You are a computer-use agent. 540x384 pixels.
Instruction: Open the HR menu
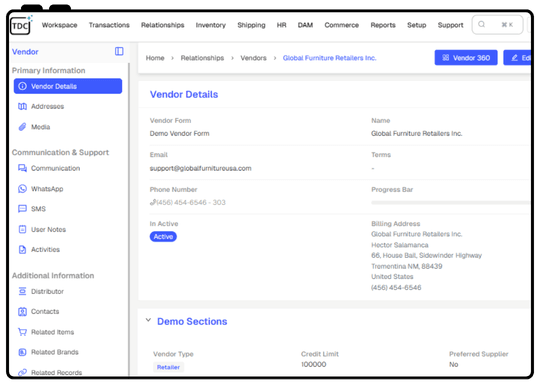[282, 25]
